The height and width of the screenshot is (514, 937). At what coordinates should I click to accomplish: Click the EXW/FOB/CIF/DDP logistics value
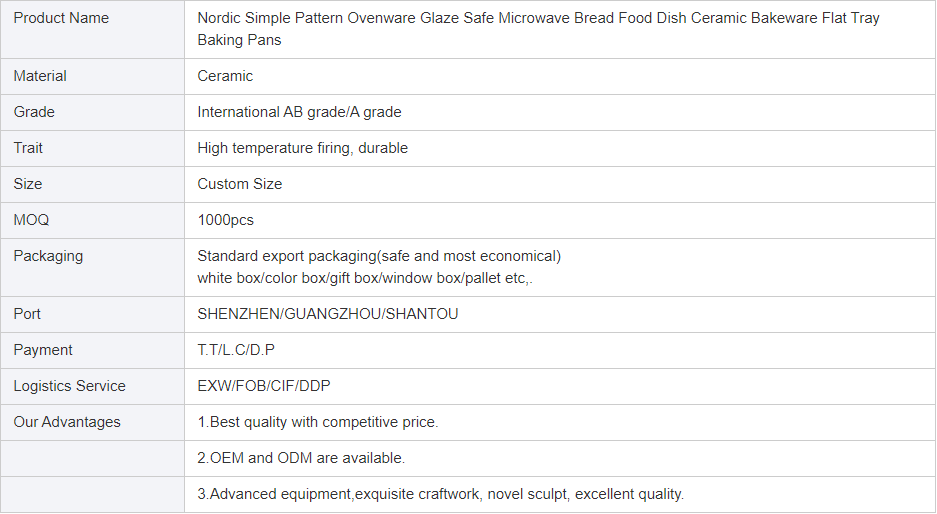pos(264,386)
